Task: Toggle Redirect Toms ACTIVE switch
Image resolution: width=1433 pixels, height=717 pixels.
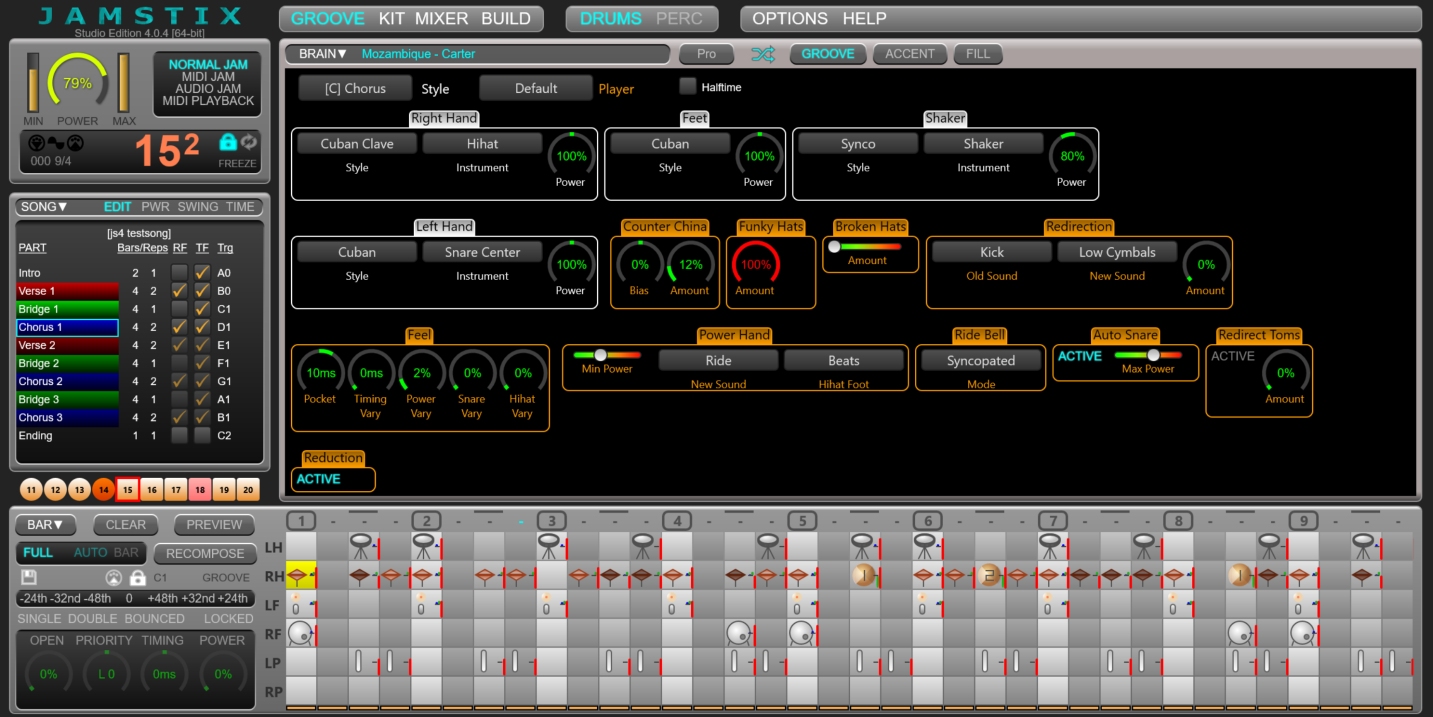Action: point(1232,356)
